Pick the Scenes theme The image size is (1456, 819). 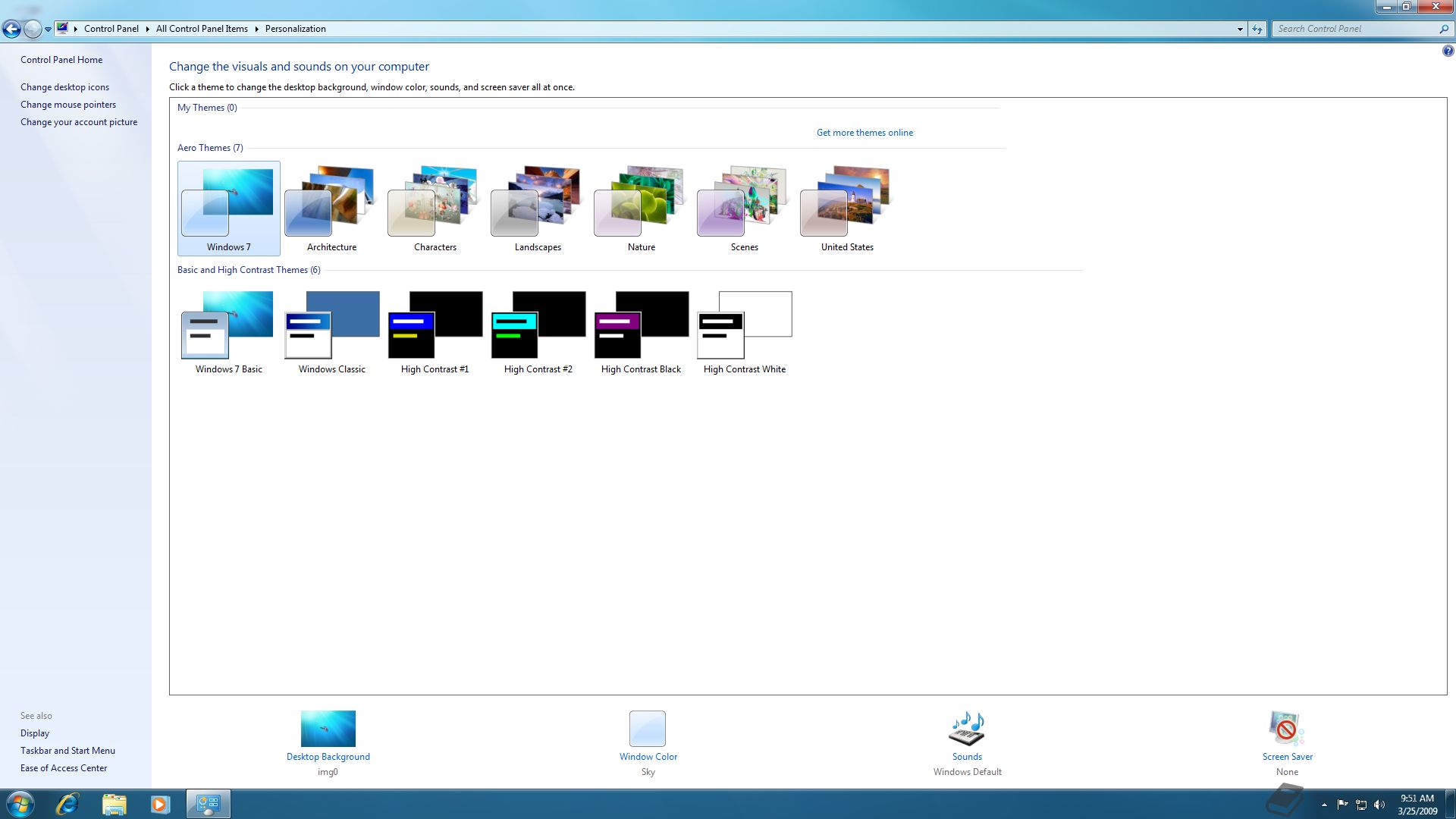click(744, 208)
